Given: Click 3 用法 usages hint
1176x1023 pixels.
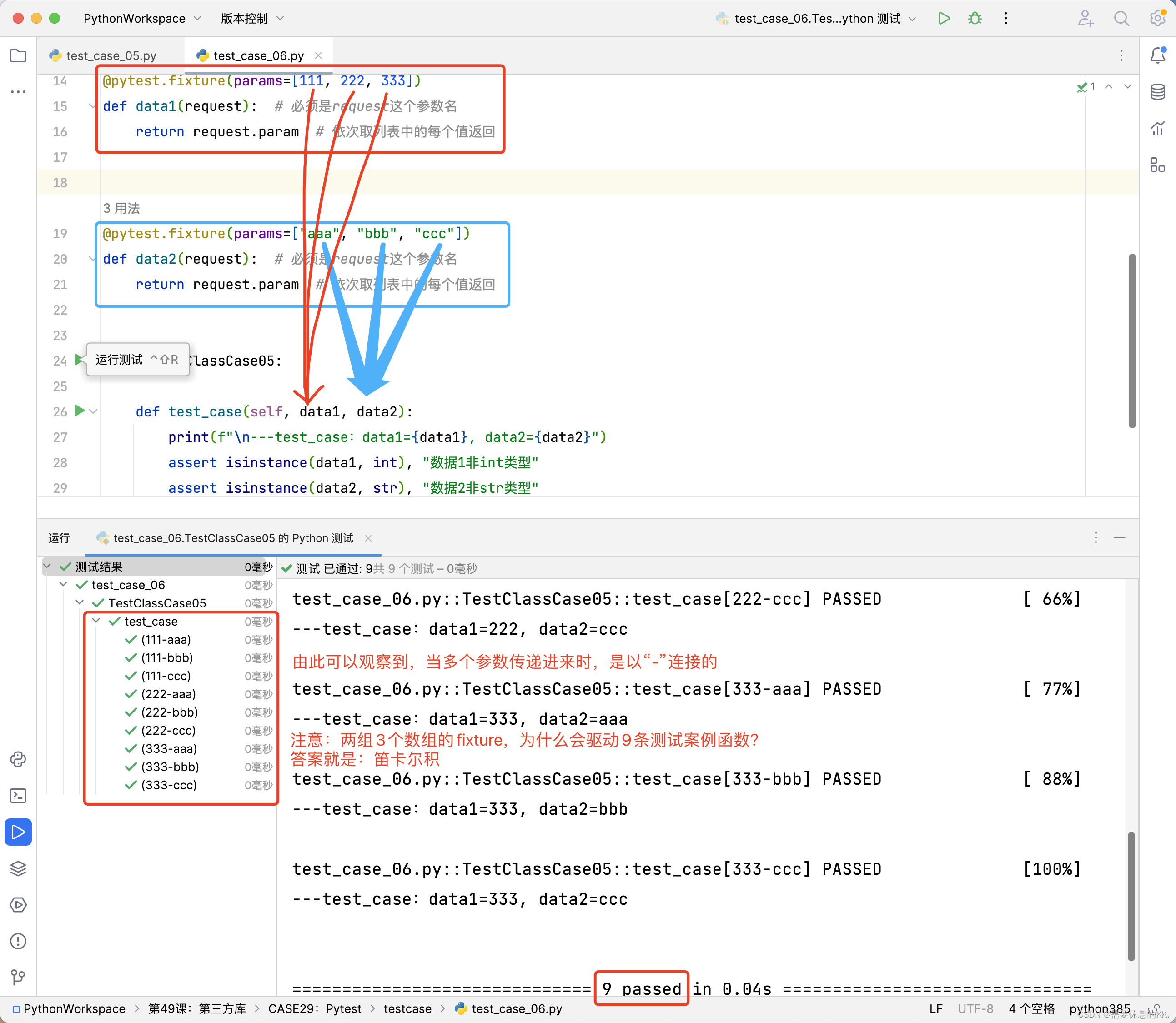Looking at the screenshot, I should coord(121,208).
